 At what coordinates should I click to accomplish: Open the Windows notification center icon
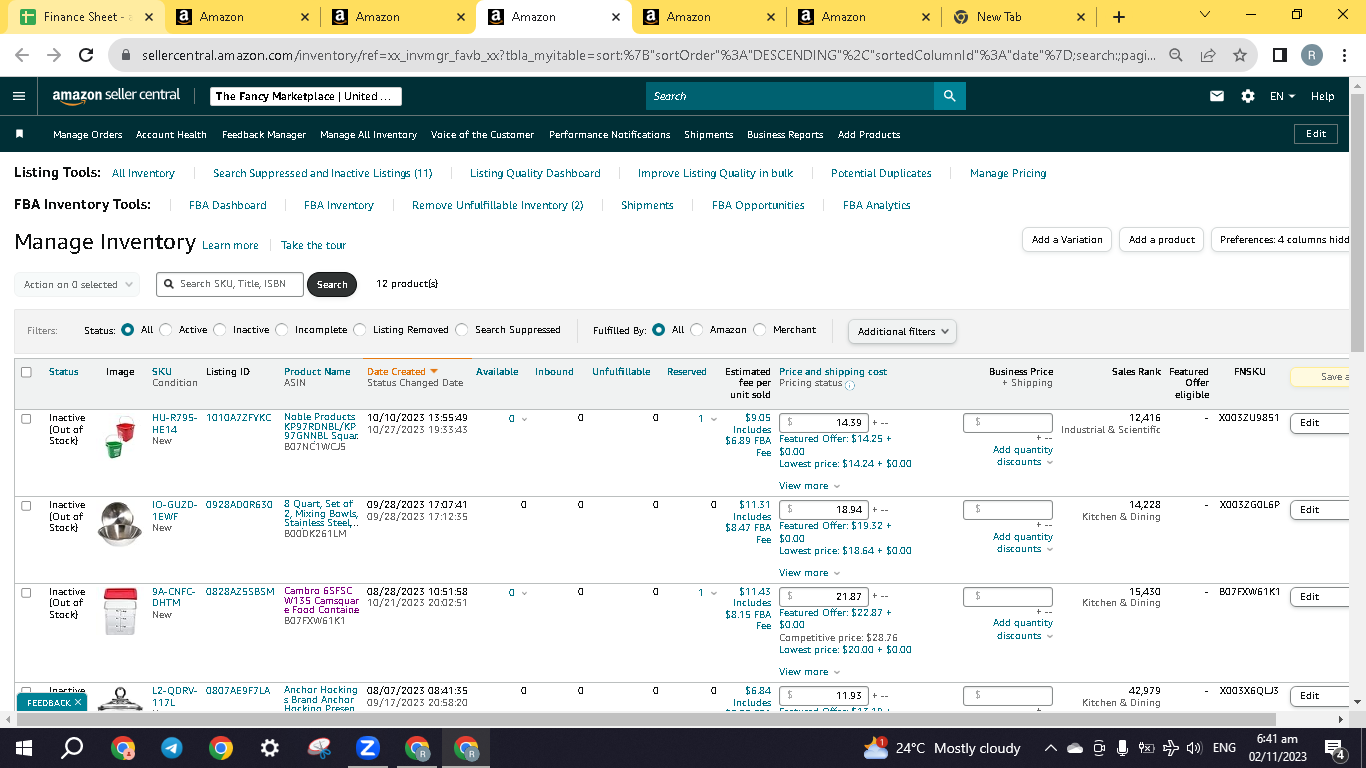pos(1333,748)
